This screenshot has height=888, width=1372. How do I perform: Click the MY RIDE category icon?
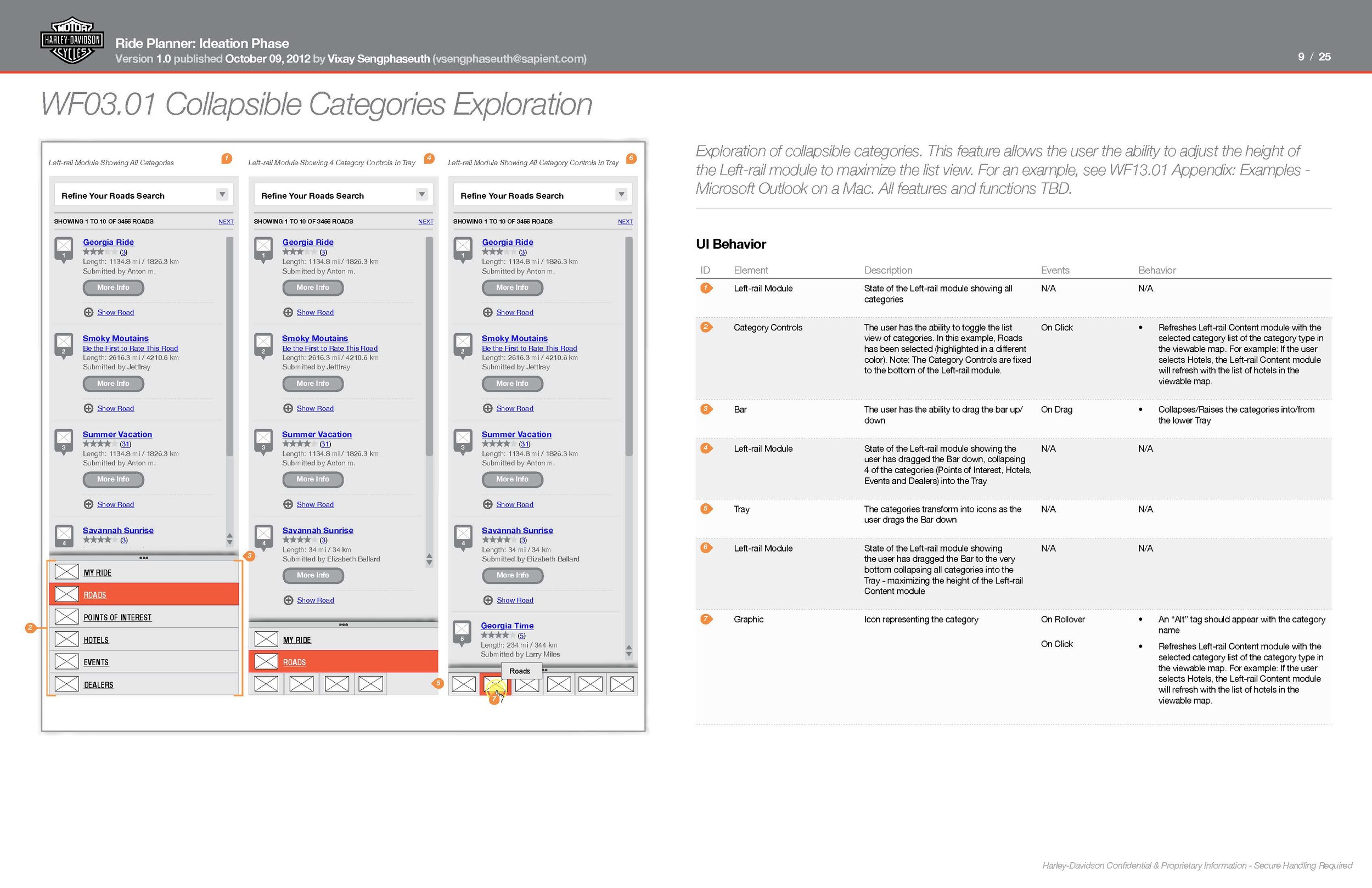(67, 573)
